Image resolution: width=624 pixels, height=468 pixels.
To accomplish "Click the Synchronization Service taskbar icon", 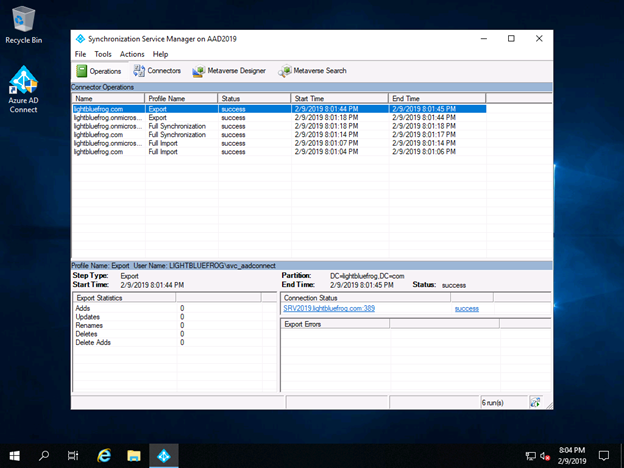I will coord(164,456).
